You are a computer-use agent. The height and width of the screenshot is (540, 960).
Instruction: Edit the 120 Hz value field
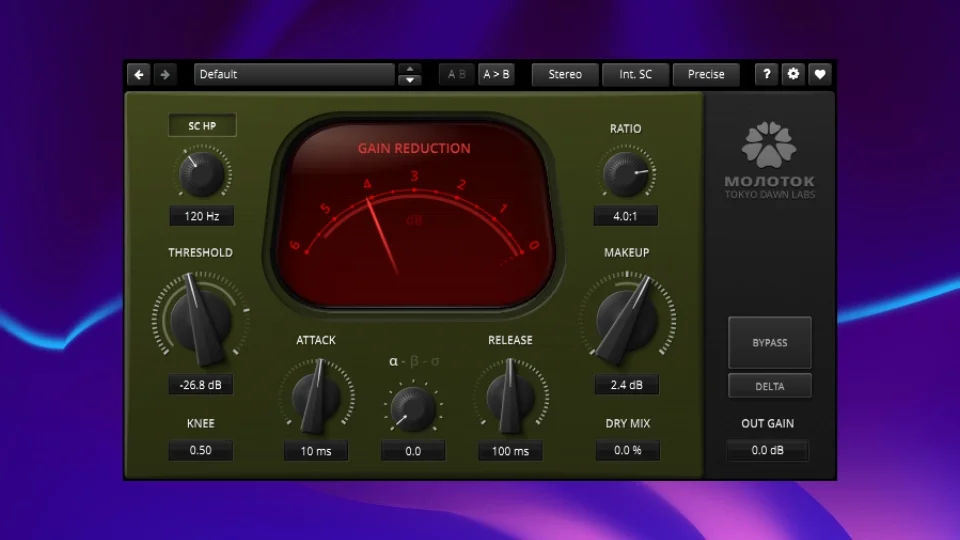[201, 216]
